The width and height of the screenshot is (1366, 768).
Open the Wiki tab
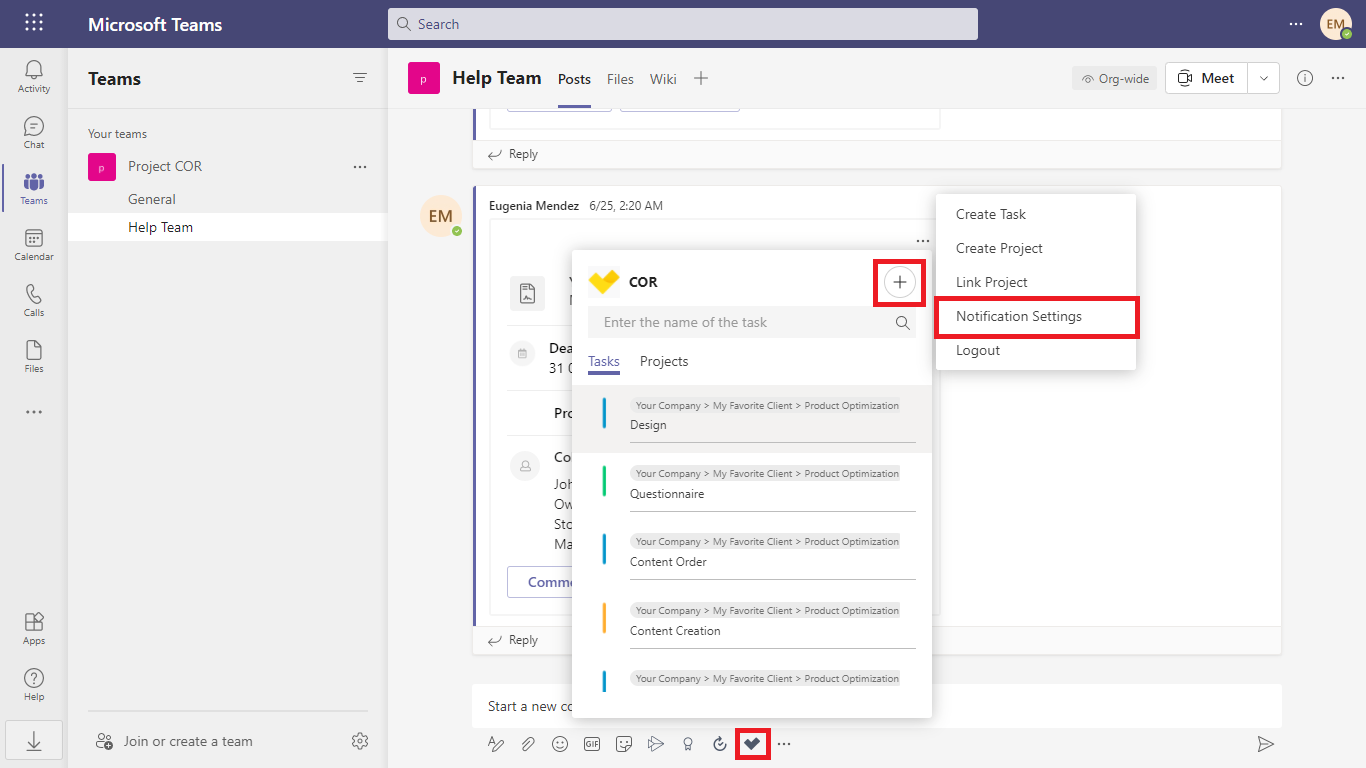pyautogui.click(x=663, y=79)
